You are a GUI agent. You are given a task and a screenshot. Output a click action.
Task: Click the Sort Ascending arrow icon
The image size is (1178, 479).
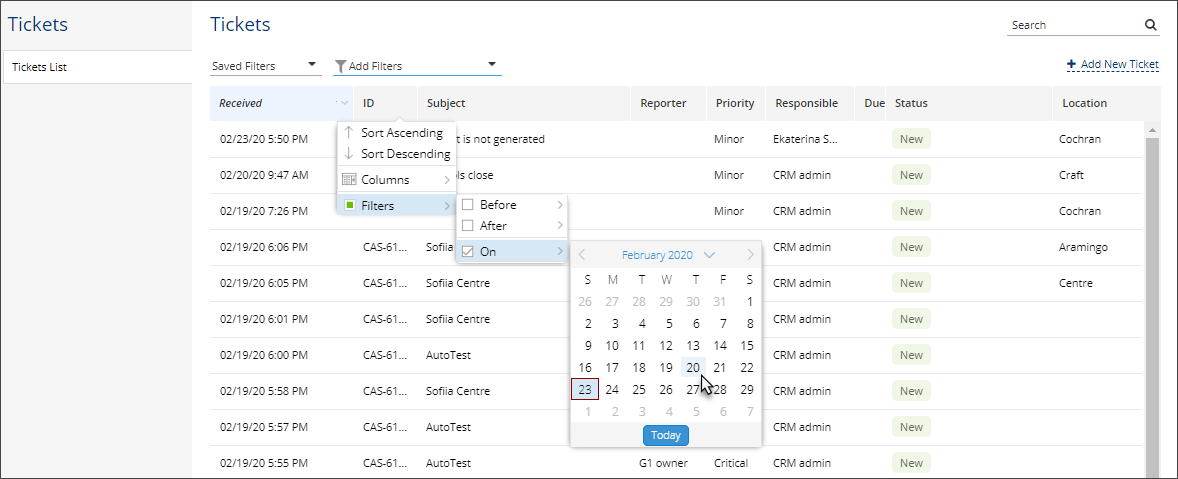coord(349,132)
